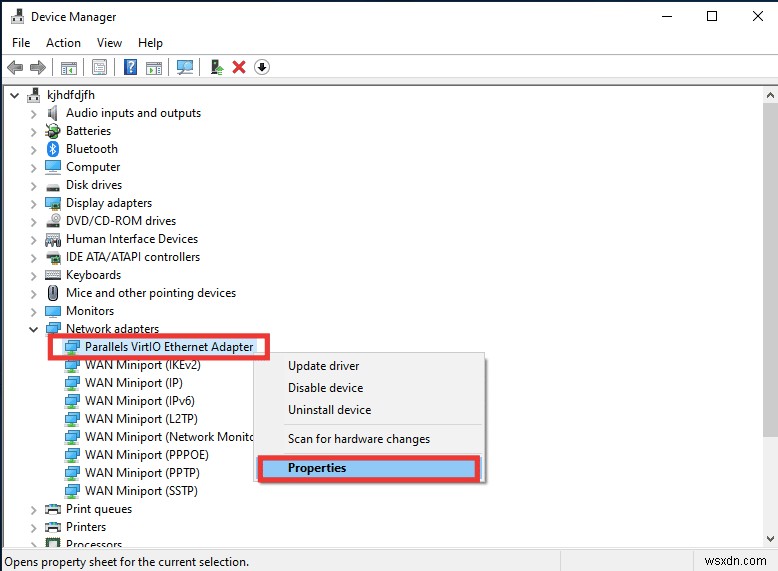Click the Batteries category icon
The image size is (778, 571).
(x=53, y=131)
